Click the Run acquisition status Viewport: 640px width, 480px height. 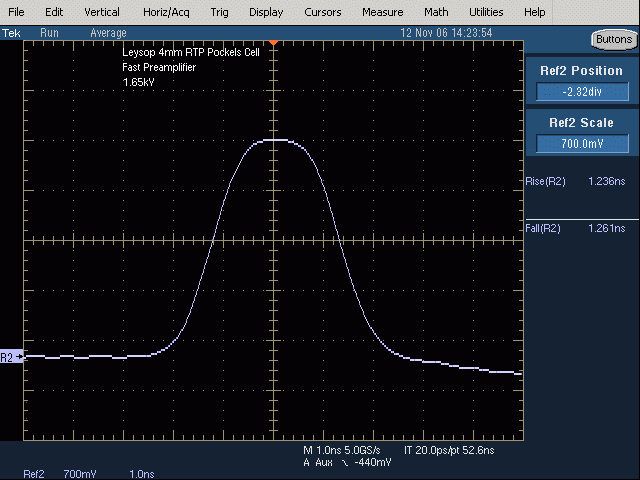pyautogui.click(x=49, y=33)
